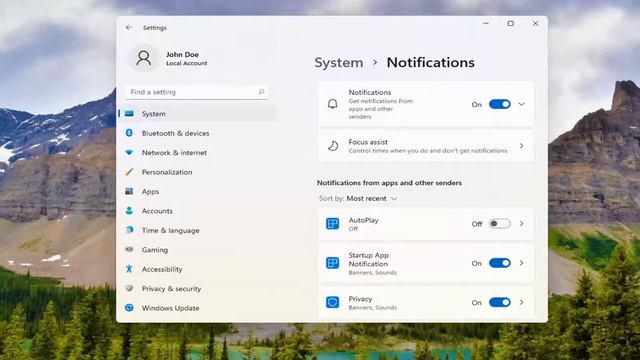Minimize the Settings window
The image size is (640, 360).
click(x=486, y=24)
